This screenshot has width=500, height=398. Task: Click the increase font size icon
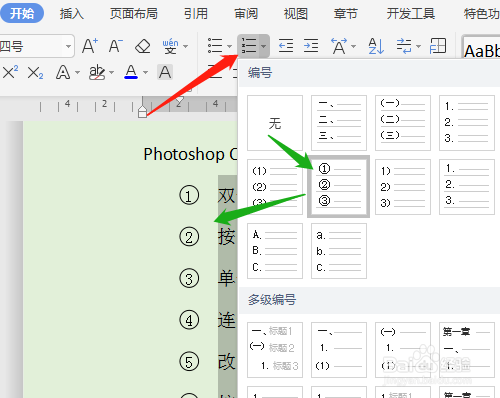coord(90,46)
